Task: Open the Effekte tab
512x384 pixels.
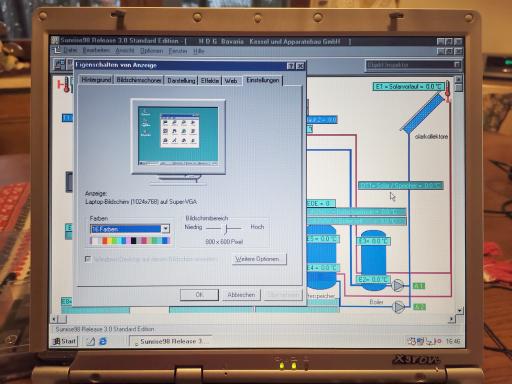Action: click(x=210, y=81)
